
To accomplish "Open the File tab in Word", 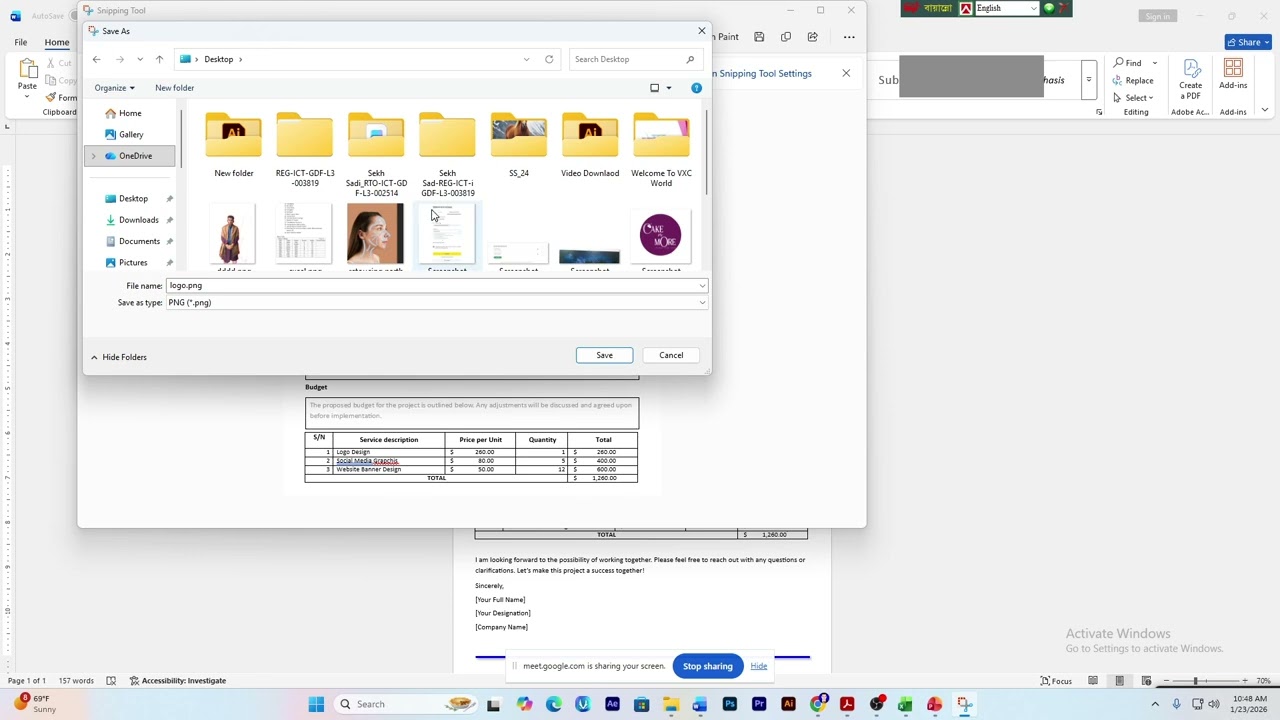I will 20,42.
